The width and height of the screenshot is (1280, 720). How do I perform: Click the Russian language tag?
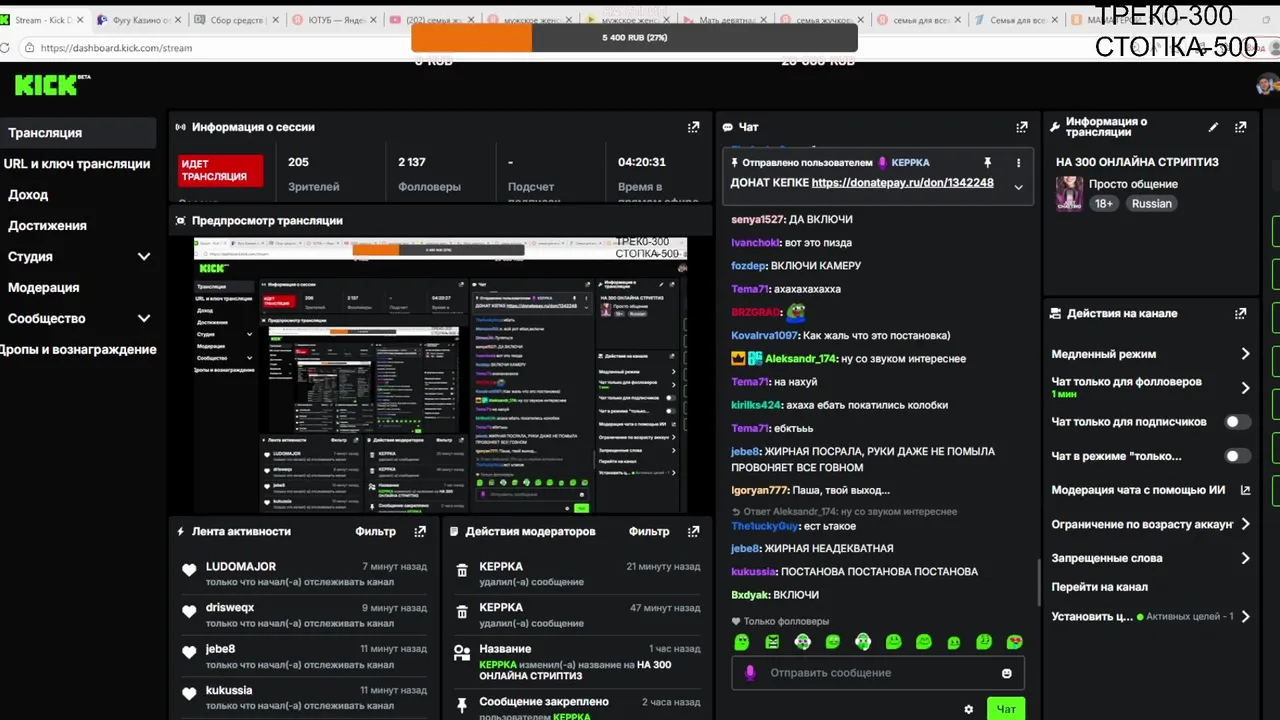1151,203
